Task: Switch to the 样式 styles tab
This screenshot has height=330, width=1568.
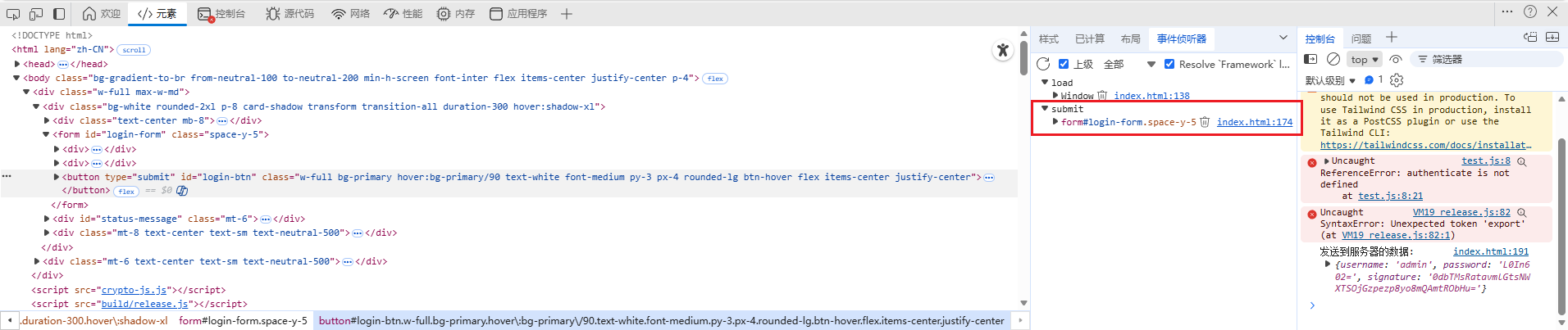Action: [1048, 38]
